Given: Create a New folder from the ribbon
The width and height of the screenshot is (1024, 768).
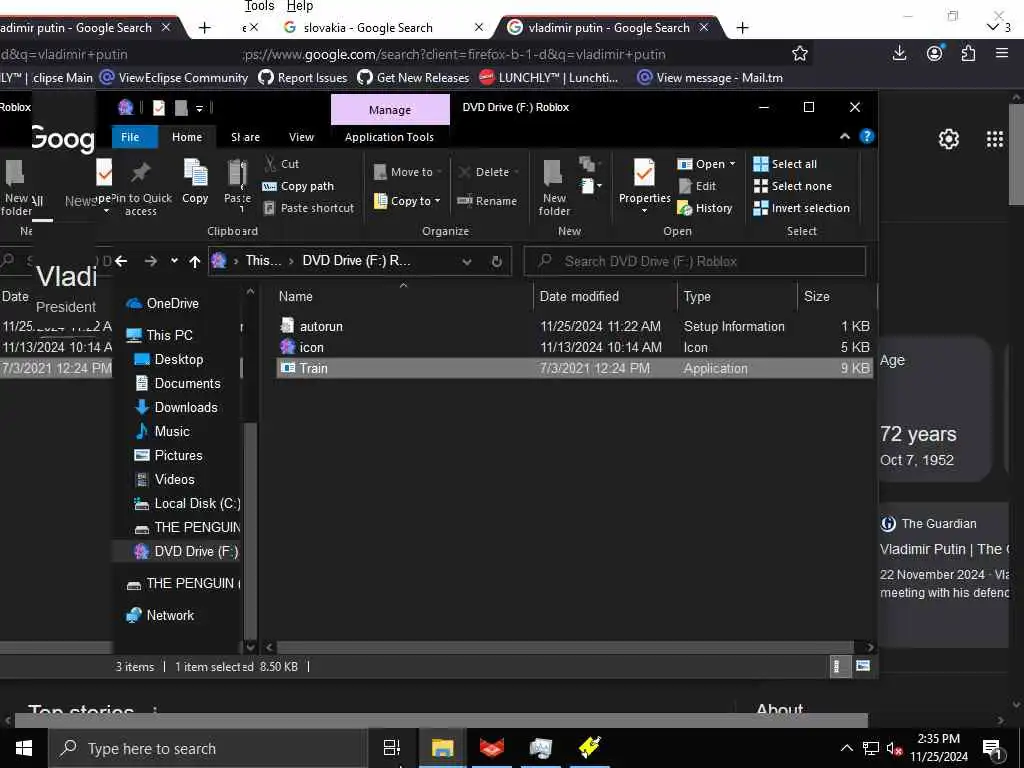Looking at the screenshot, I should pos(554,187).
